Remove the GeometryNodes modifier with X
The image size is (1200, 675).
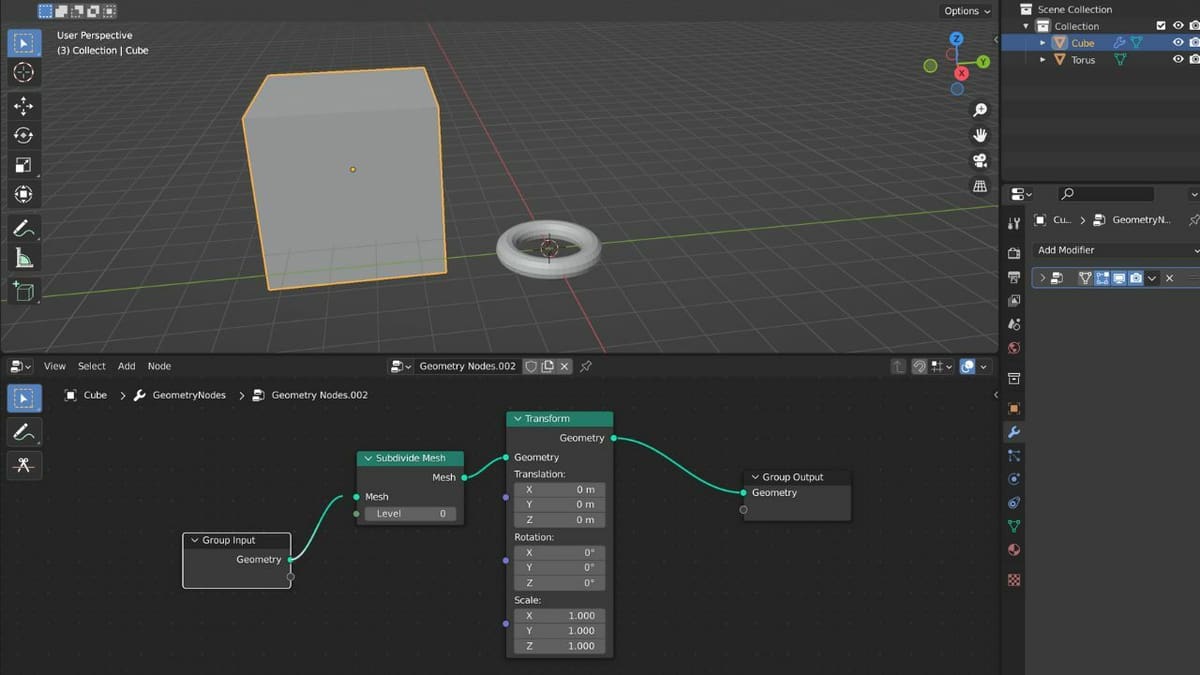1169,278
